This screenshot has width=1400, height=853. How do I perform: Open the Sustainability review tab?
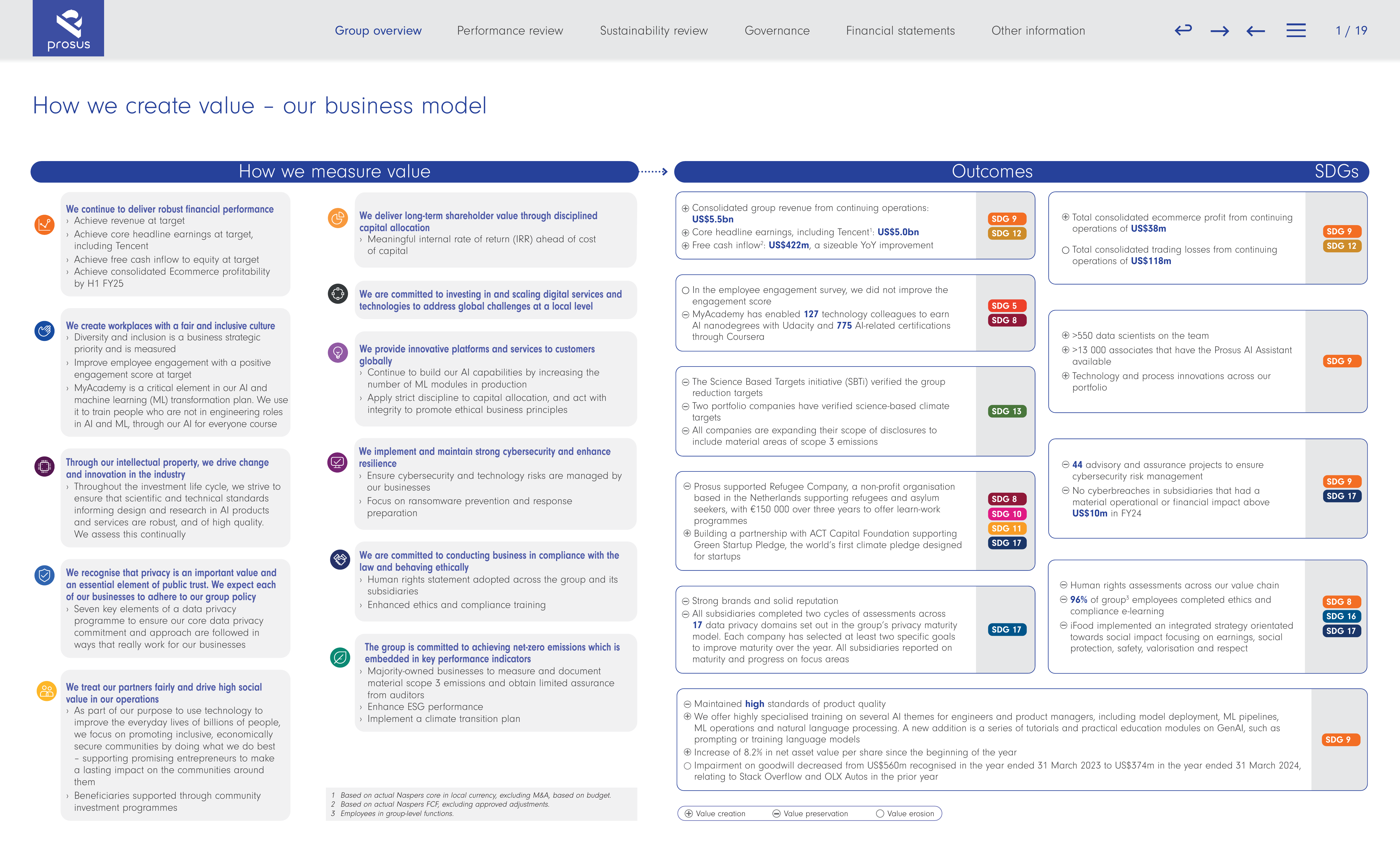[x=653, y=31]
